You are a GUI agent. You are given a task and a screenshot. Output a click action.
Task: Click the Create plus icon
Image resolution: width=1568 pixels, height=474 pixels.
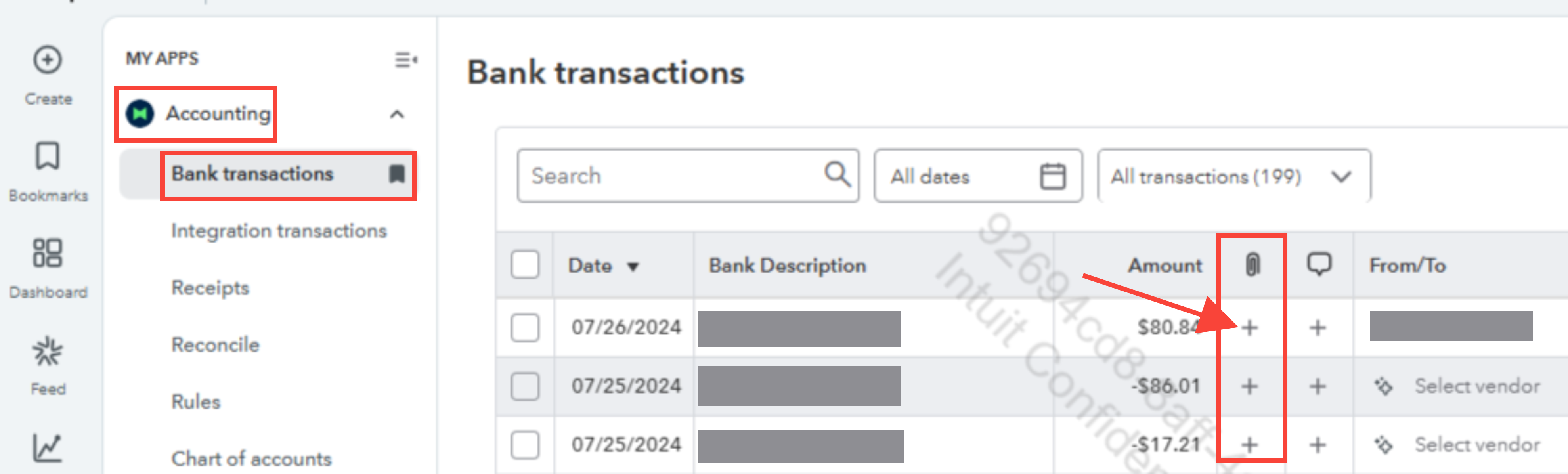pyautogui.click(x=48, y=60)
